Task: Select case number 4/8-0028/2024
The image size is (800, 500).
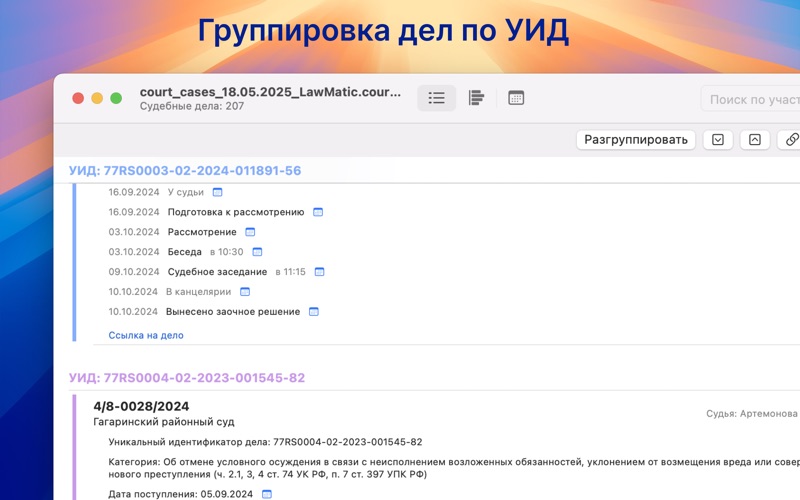Action: tap(141, 406)
